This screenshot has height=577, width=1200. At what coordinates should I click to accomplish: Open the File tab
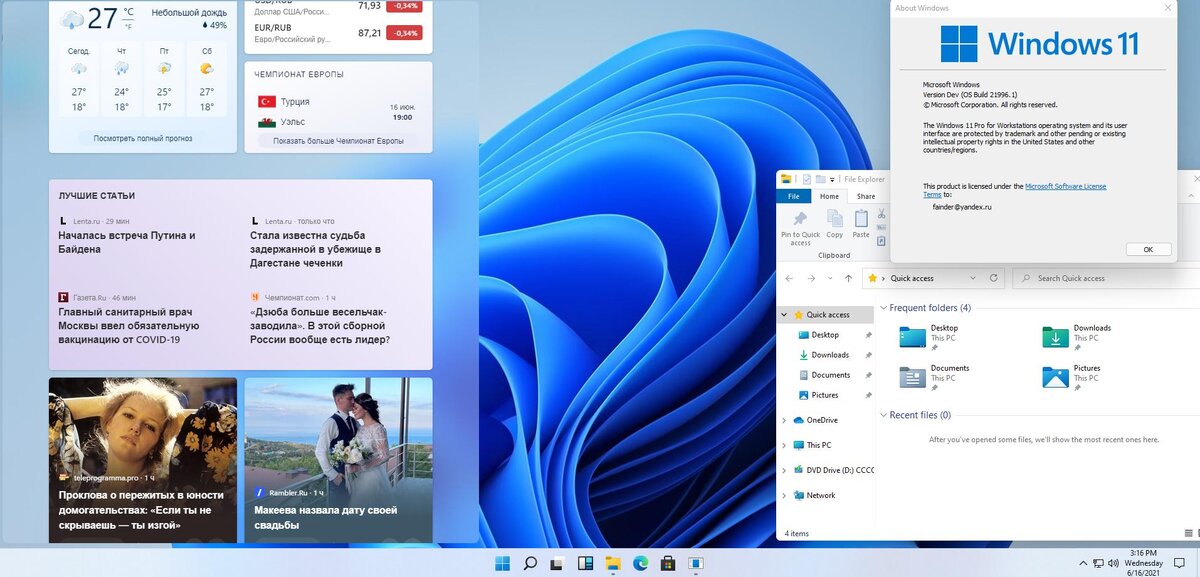pos(792,196)
